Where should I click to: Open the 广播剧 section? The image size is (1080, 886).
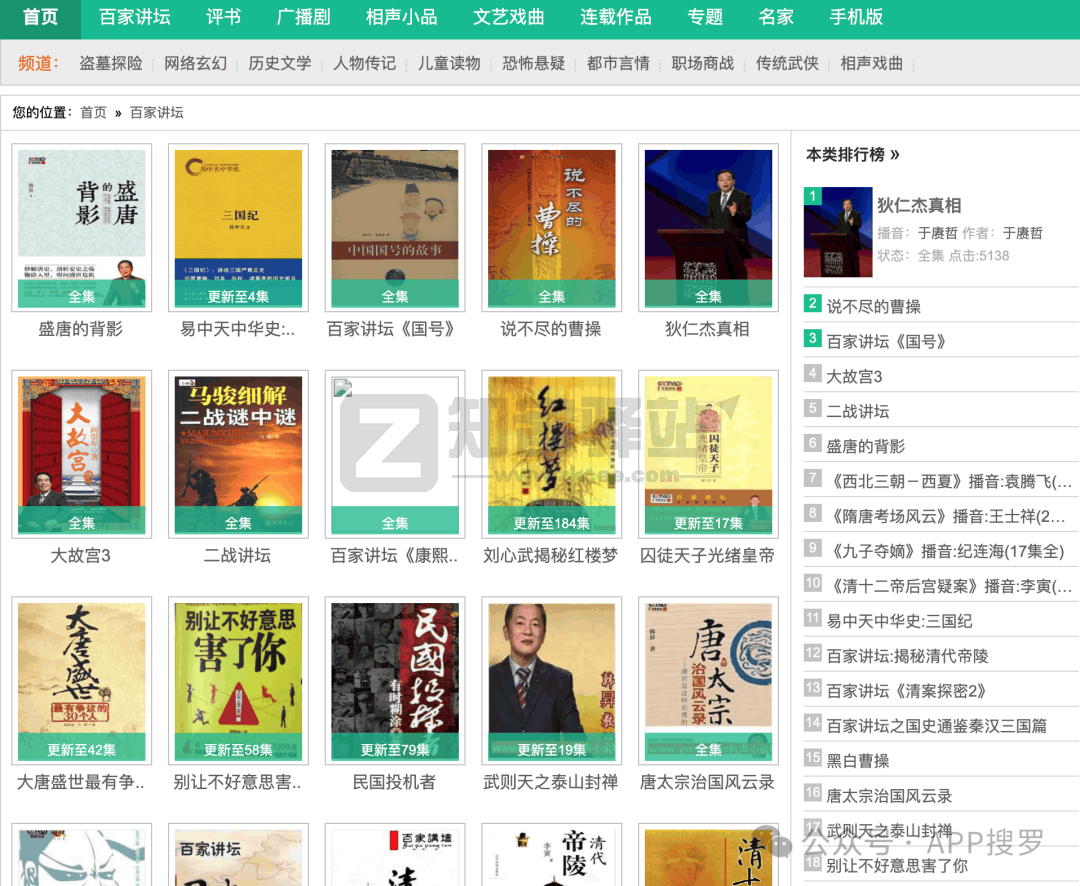(x=302, y=18)
